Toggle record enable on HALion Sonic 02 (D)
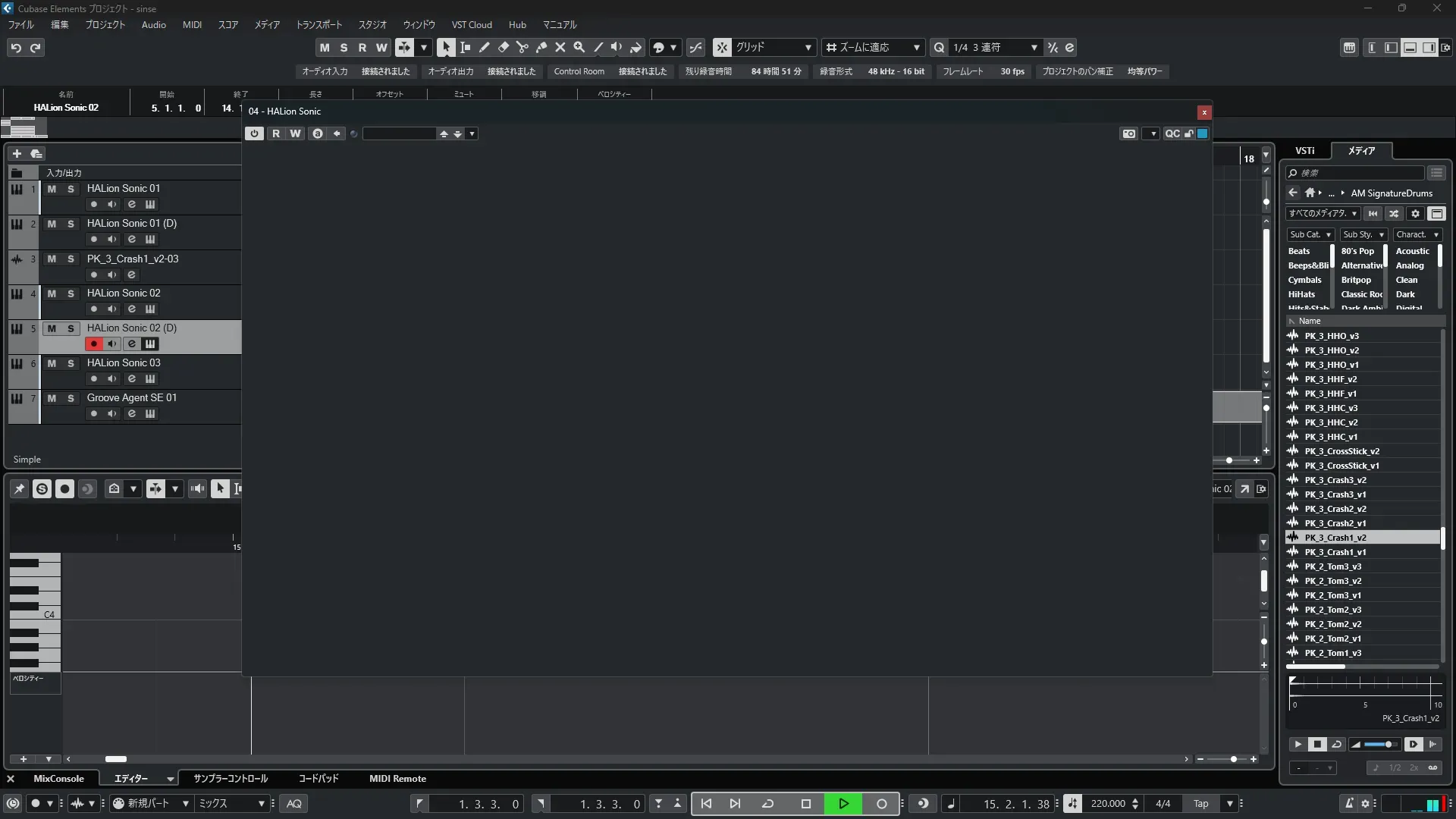This screenshot has width=1456, height=819. pos(93,344)
